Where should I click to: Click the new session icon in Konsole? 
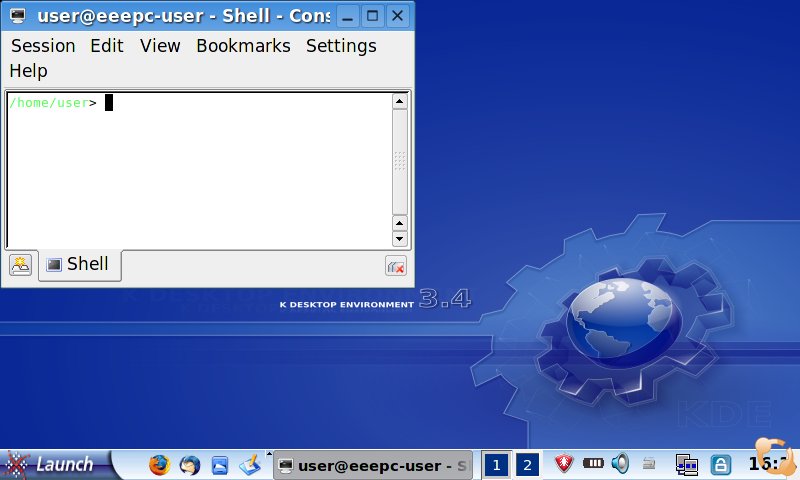(20, 265)
